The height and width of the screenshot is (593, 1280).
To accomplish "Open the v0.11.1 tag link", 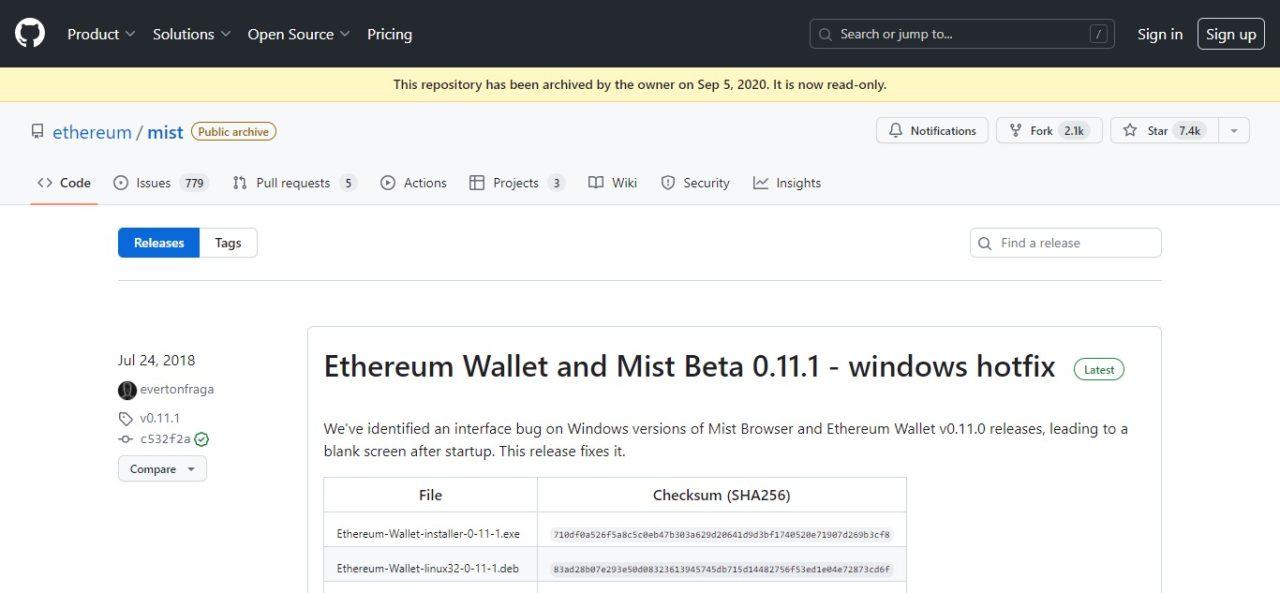I will (160, 419).
